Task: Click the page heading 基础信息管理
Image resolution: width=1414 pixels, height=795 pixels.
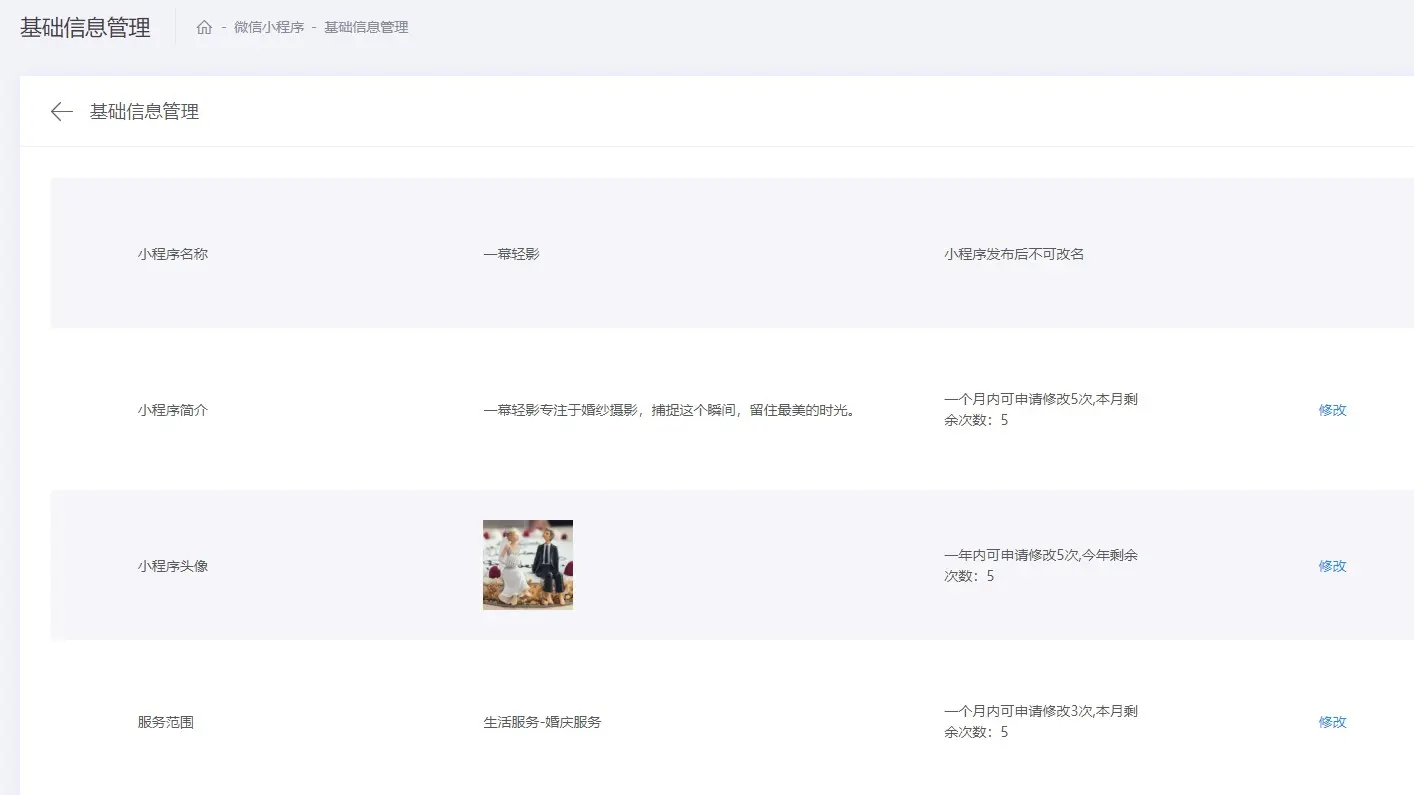Action: 85,27
